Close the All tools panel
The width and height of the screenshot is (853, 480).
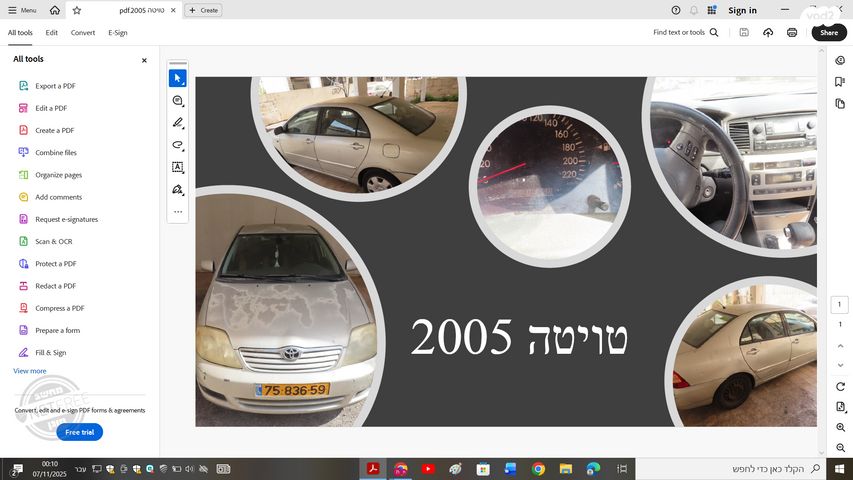pos(144,60)
